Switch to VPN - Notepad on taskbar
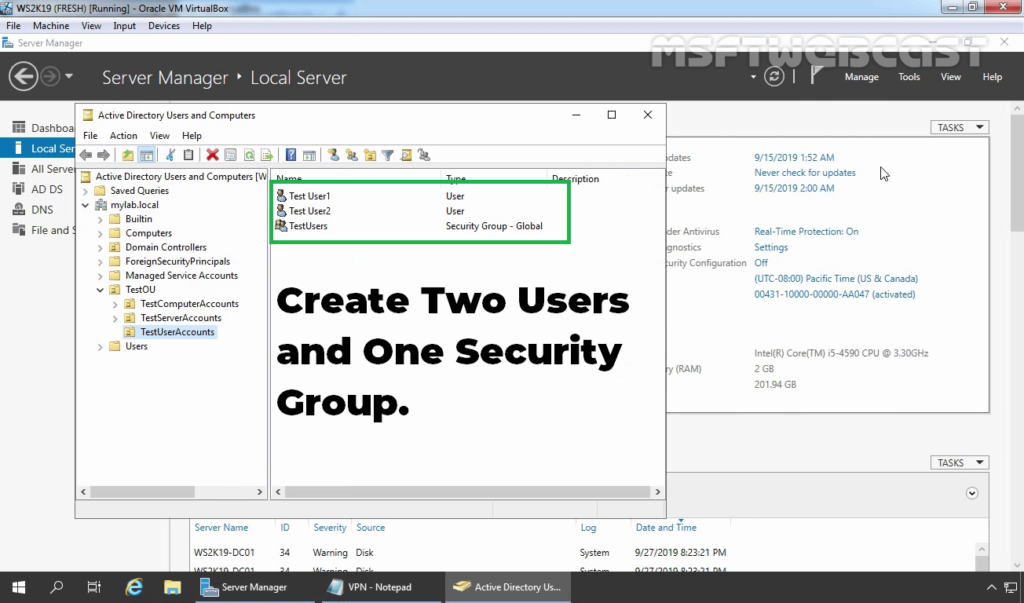The image size is (1024, 603). (x=379, y=587)
